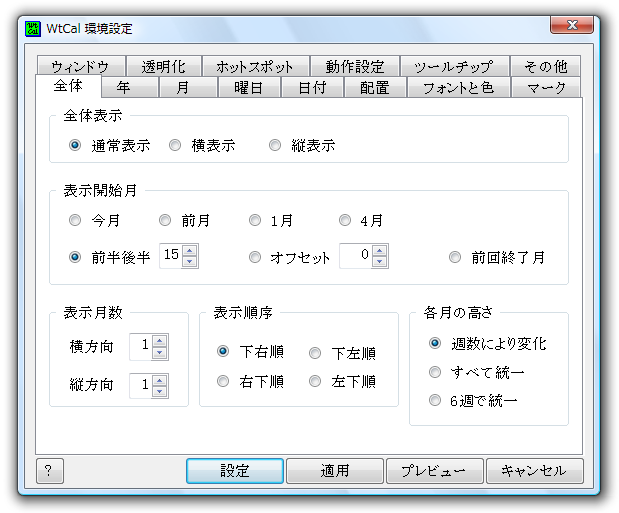Screen dimensions: 619x513
Task: Open the ホットスポット tab
Action: (x=255, y=66)
